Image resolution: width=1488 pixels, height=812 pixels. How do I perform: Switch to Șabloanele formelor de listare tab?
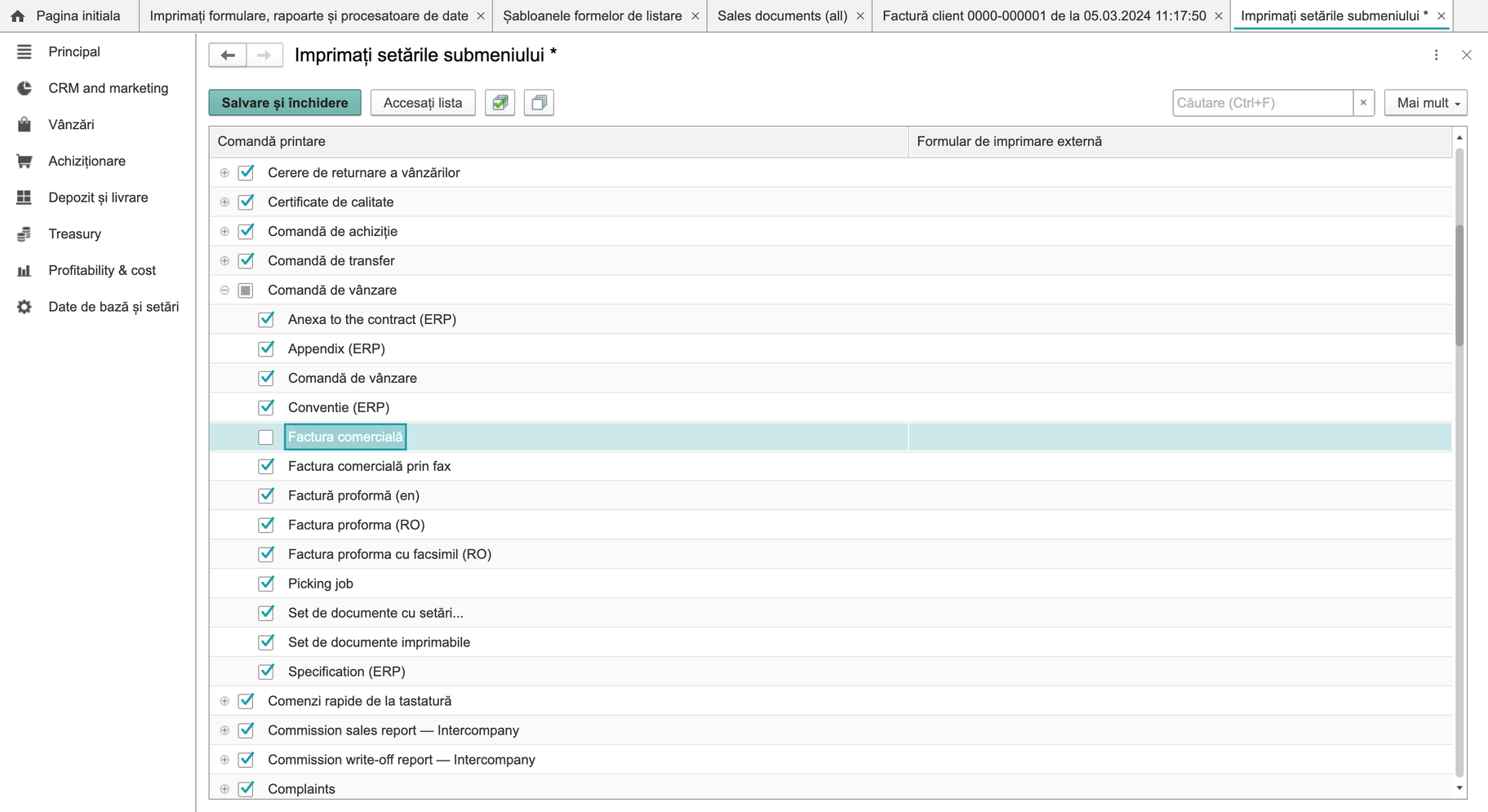593,16
